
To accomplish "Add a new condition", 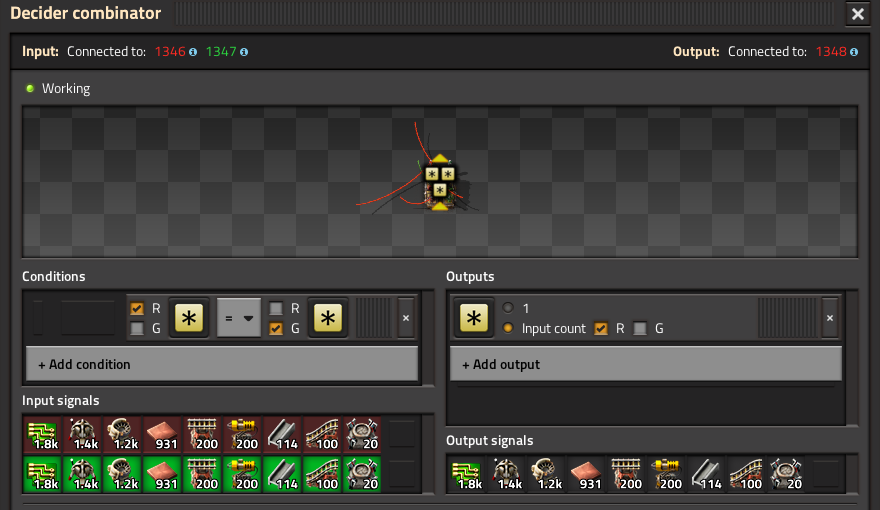I will (x=222, y=364).
